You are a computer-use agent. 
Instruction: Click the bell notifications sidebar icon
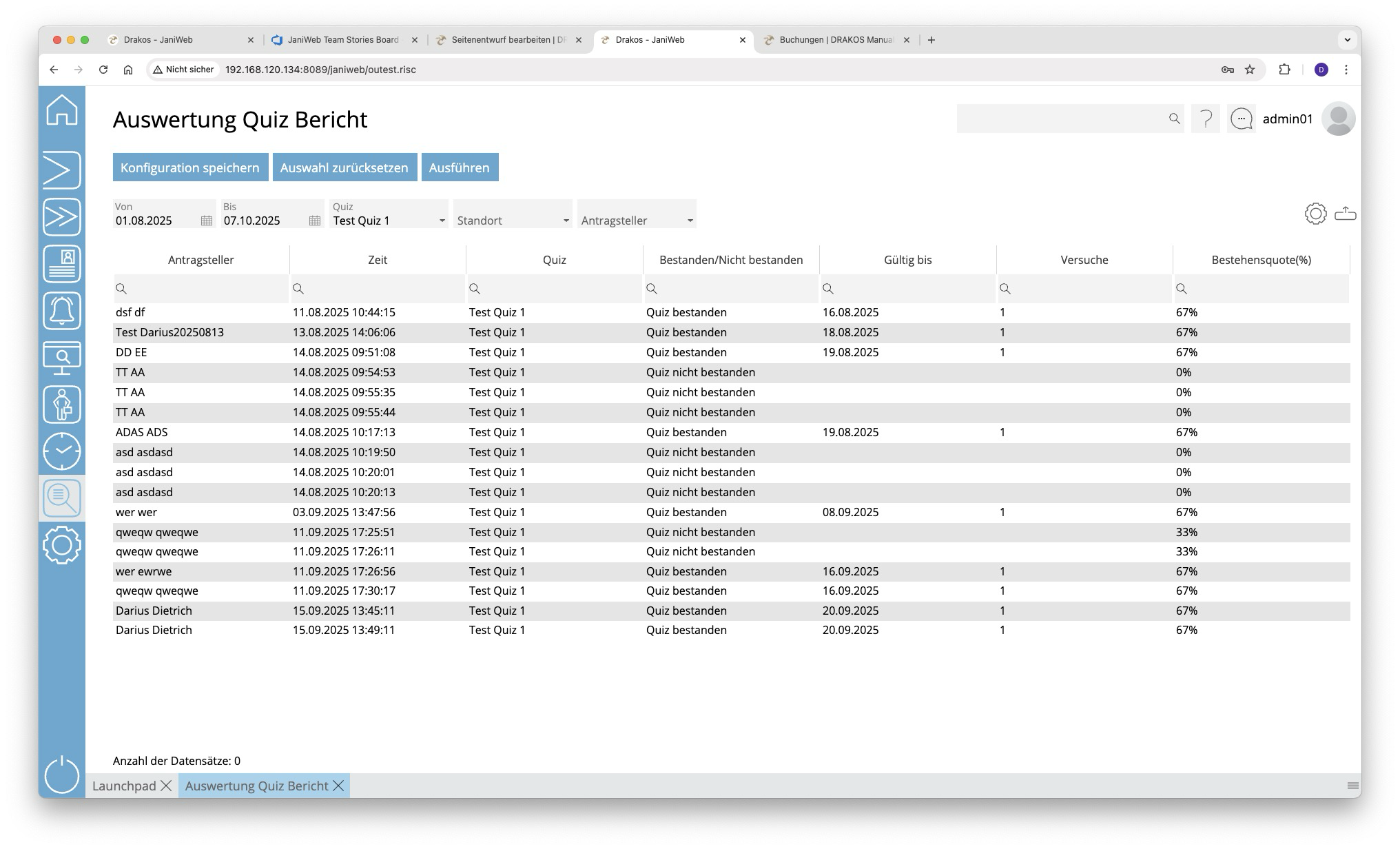point(62,311)
